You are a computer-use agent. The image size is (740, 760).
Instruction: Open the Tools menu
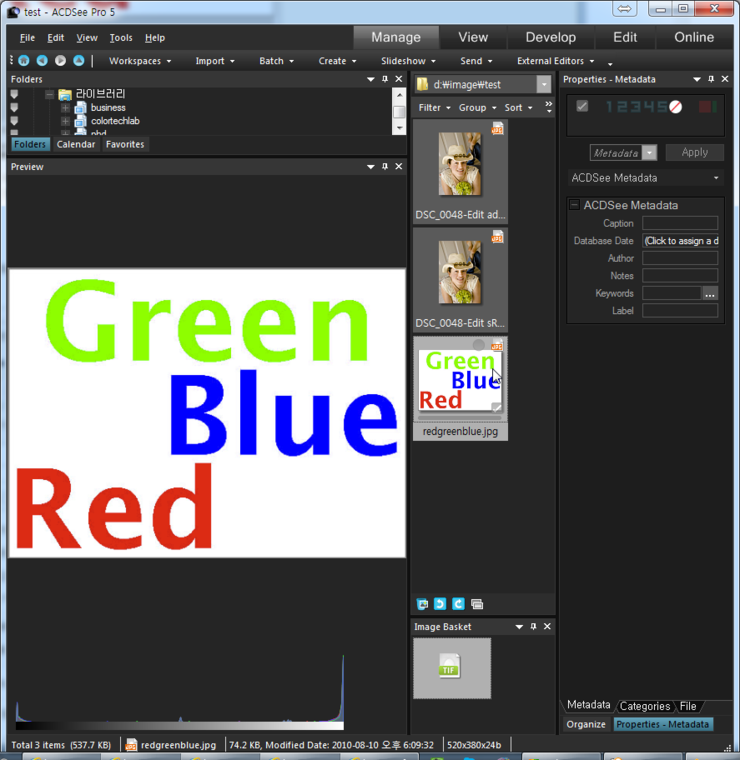click(121, 38)
